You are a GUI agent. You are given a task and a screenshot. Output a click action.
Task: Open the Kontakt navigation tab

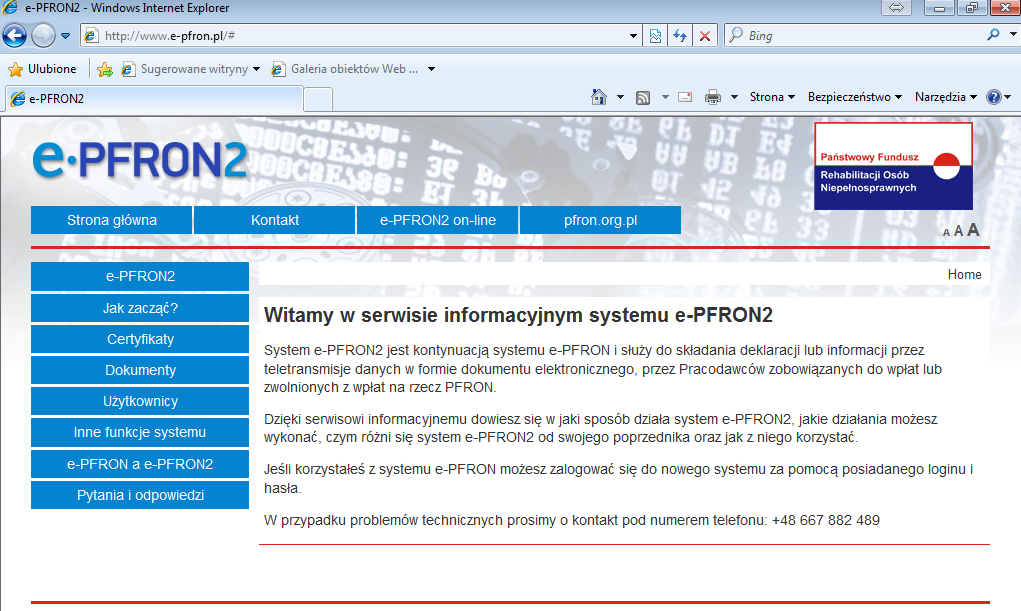pos(275,220)
